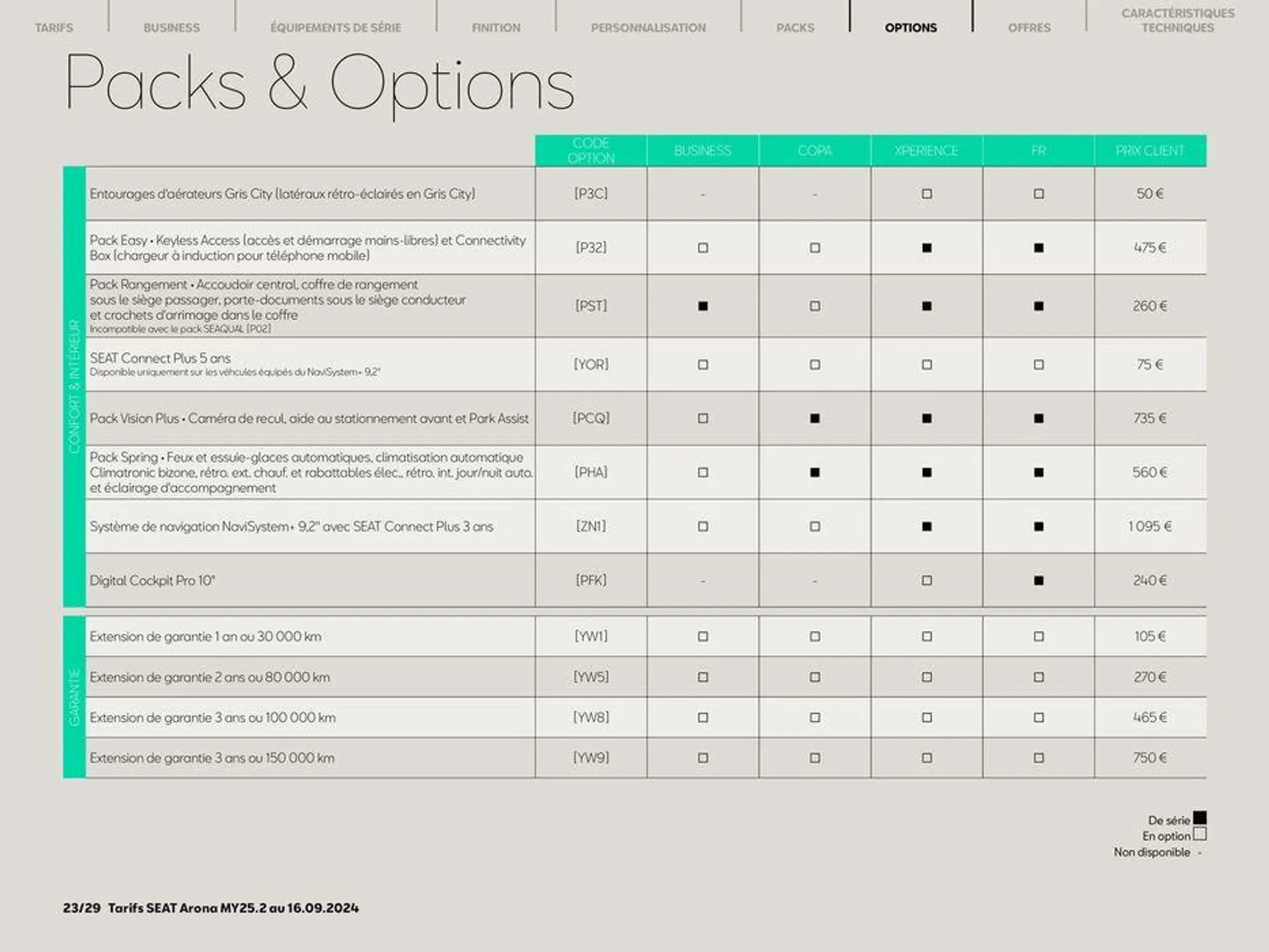Click Copa filled square for Pack Vision Plus
The image size is (1269, 952).
pos(815,419)
